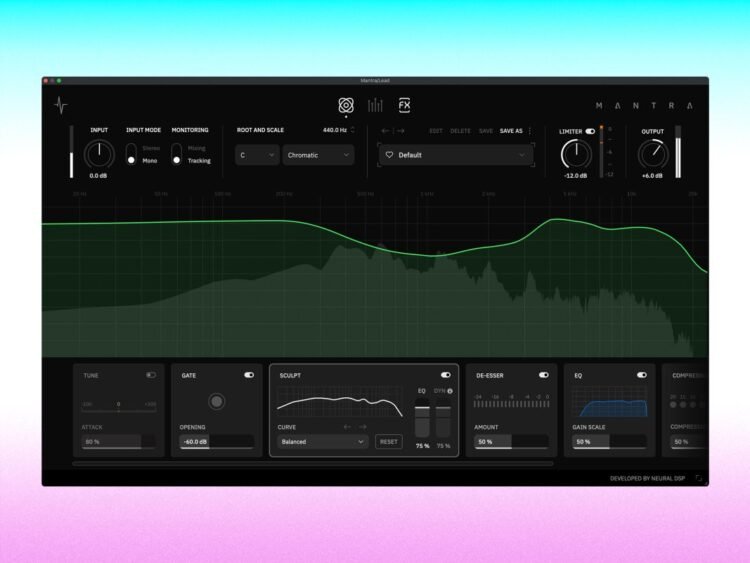The width and height of the screenshot is (750, 563).
Task: Click the Developed by Neural DSP text
Action: point(648,478)
